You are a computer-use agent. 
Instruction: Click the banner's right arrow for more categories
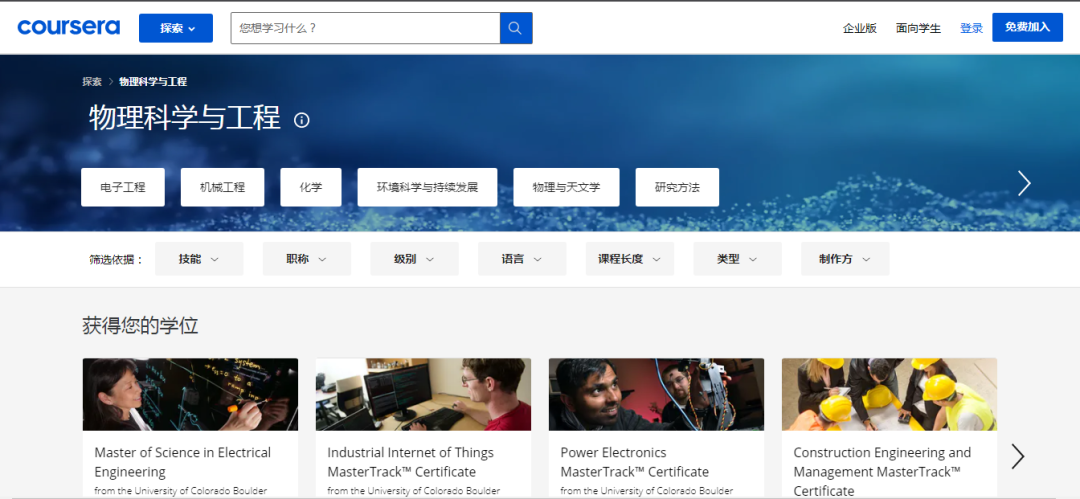1024,183
